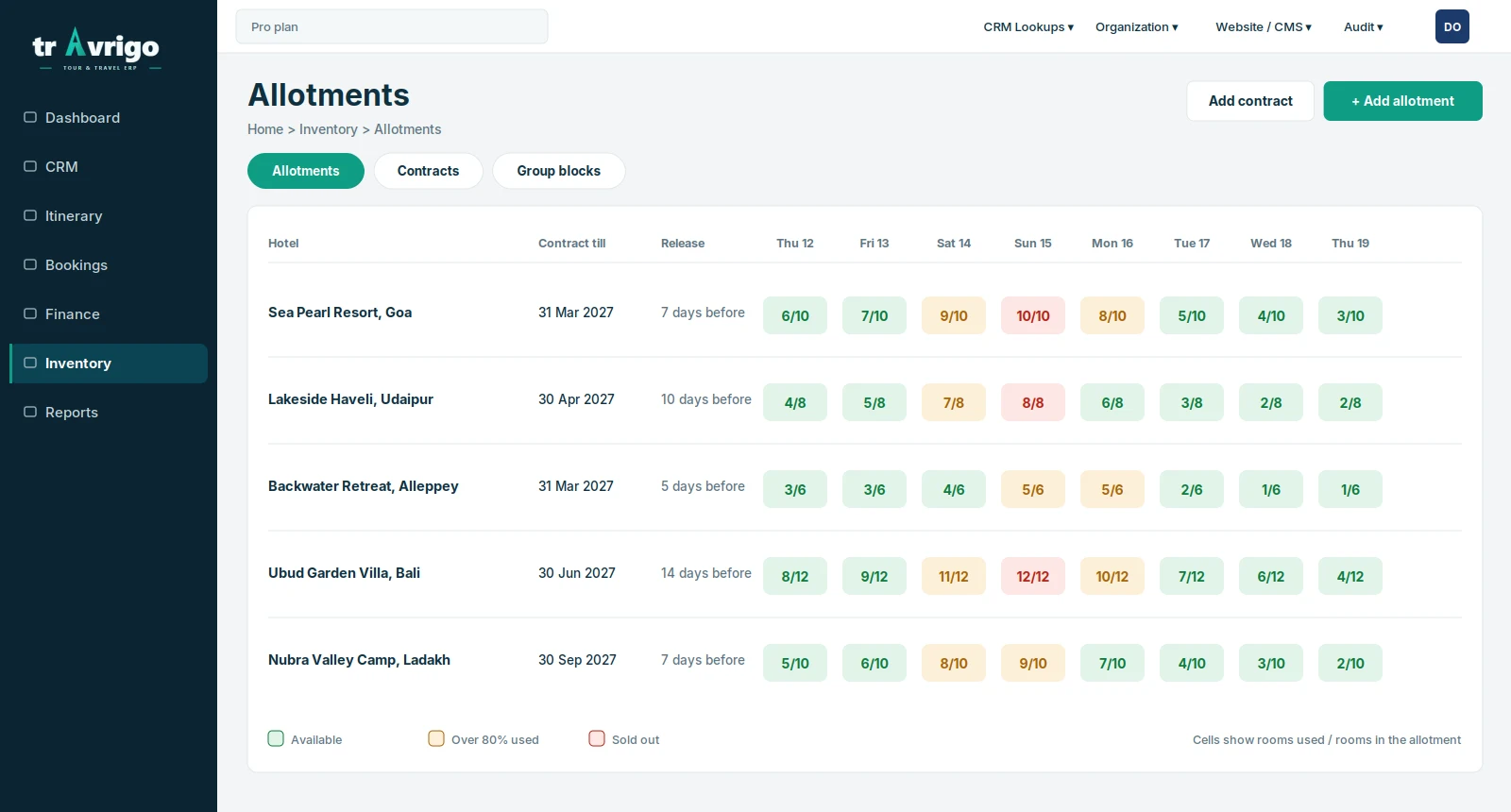1511x812 pixels.
Task: Click the Finance sidebar icon
Action: [30, 313]
